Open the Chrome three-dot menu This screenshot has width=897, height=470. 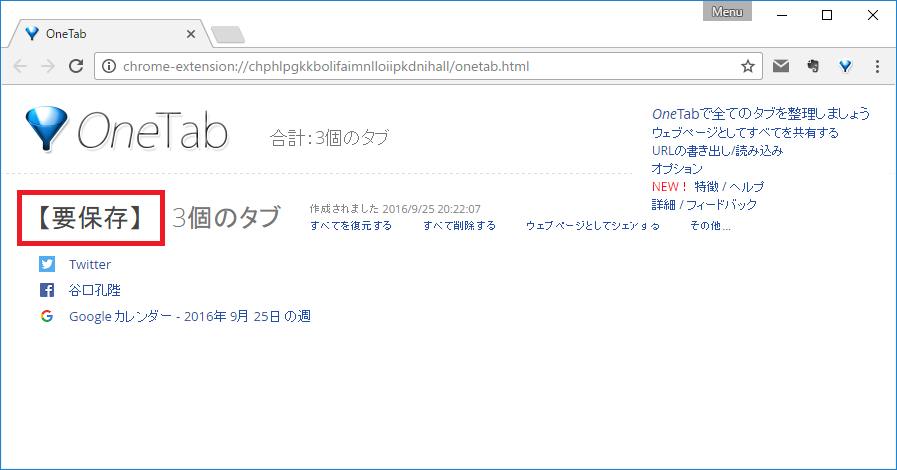click(x=877, y=67)
